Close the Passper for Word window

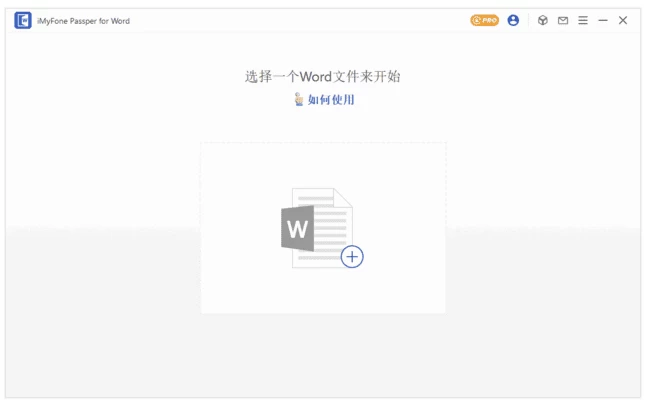coord(623,20)
